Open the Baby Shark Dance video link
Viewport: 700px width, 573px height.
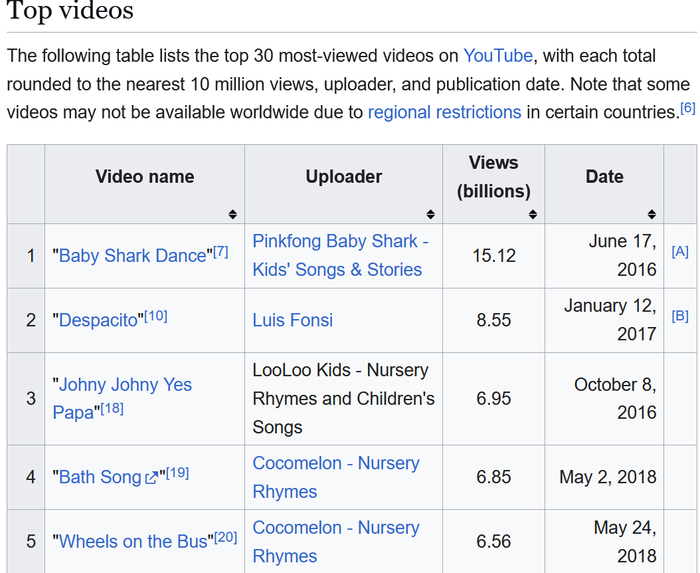point(132,256)
